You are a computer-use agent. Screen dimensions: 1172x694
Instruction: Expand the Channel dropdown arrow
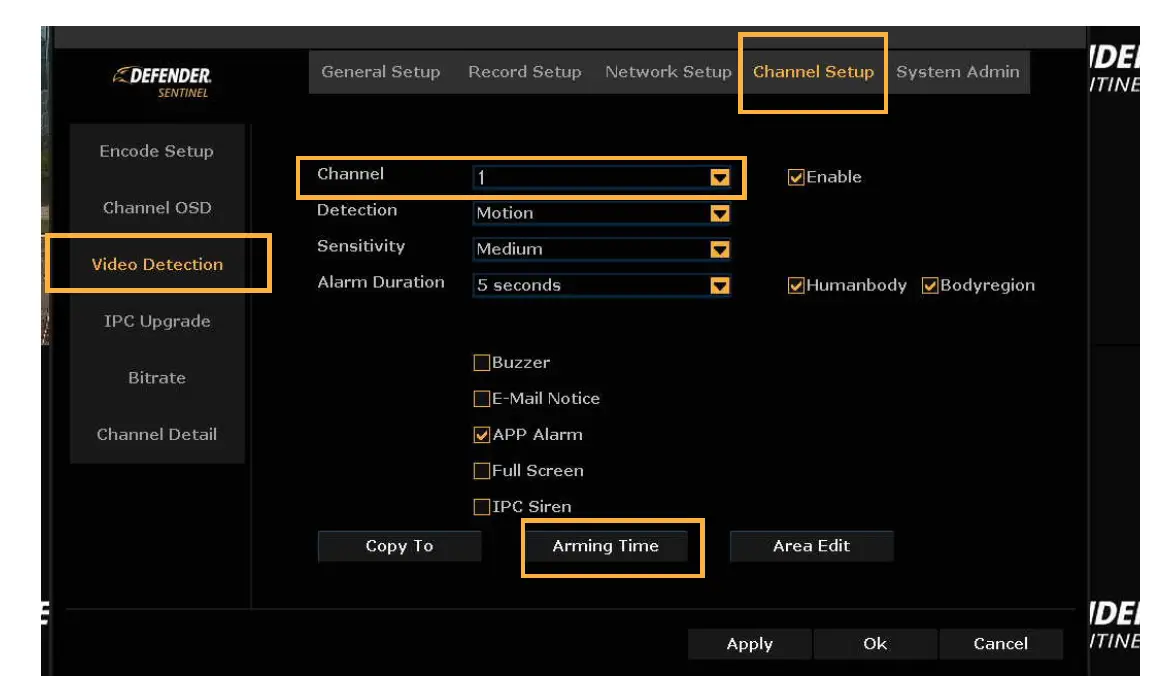coord(719,177)
